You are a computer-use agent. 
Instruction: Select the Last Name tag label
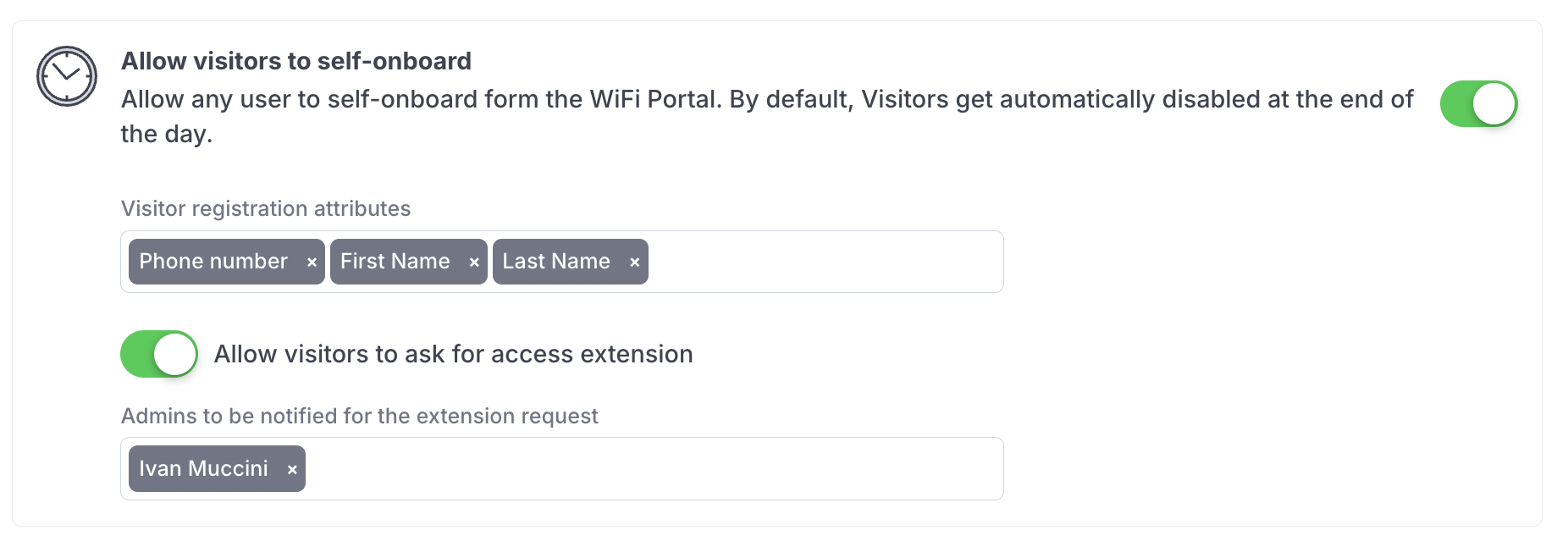click(x=556, y=262)
